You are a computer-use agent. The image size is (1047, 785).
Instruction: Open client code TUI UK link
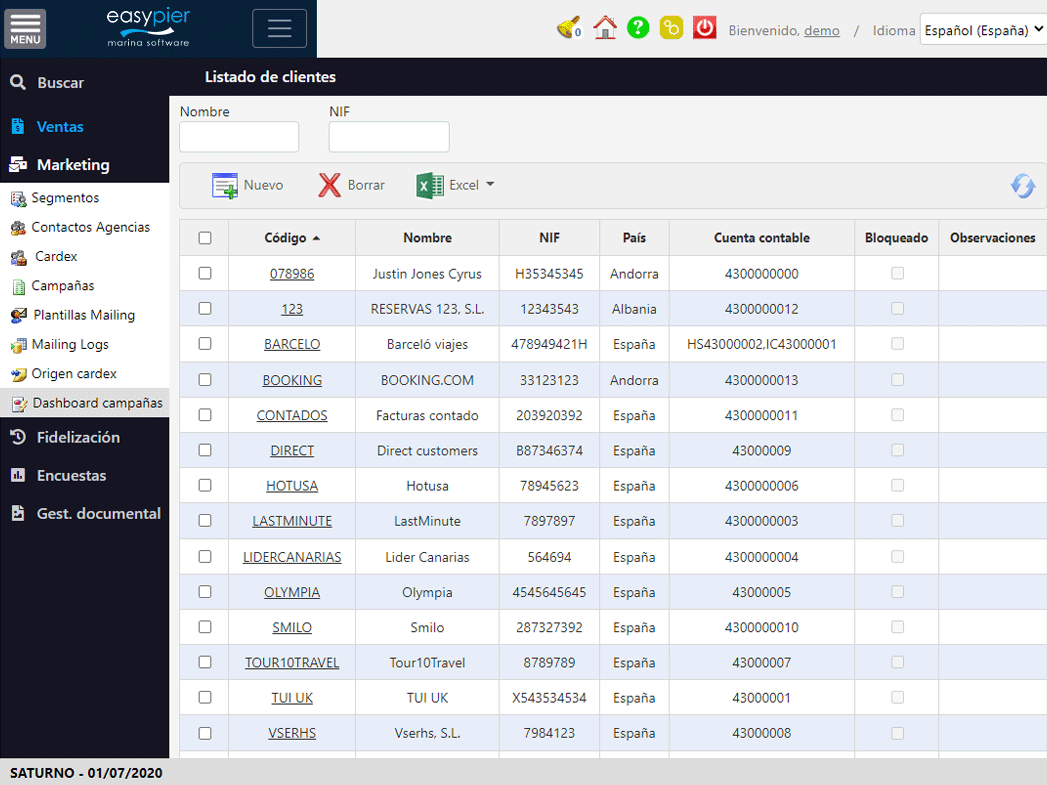pos(292,698)
